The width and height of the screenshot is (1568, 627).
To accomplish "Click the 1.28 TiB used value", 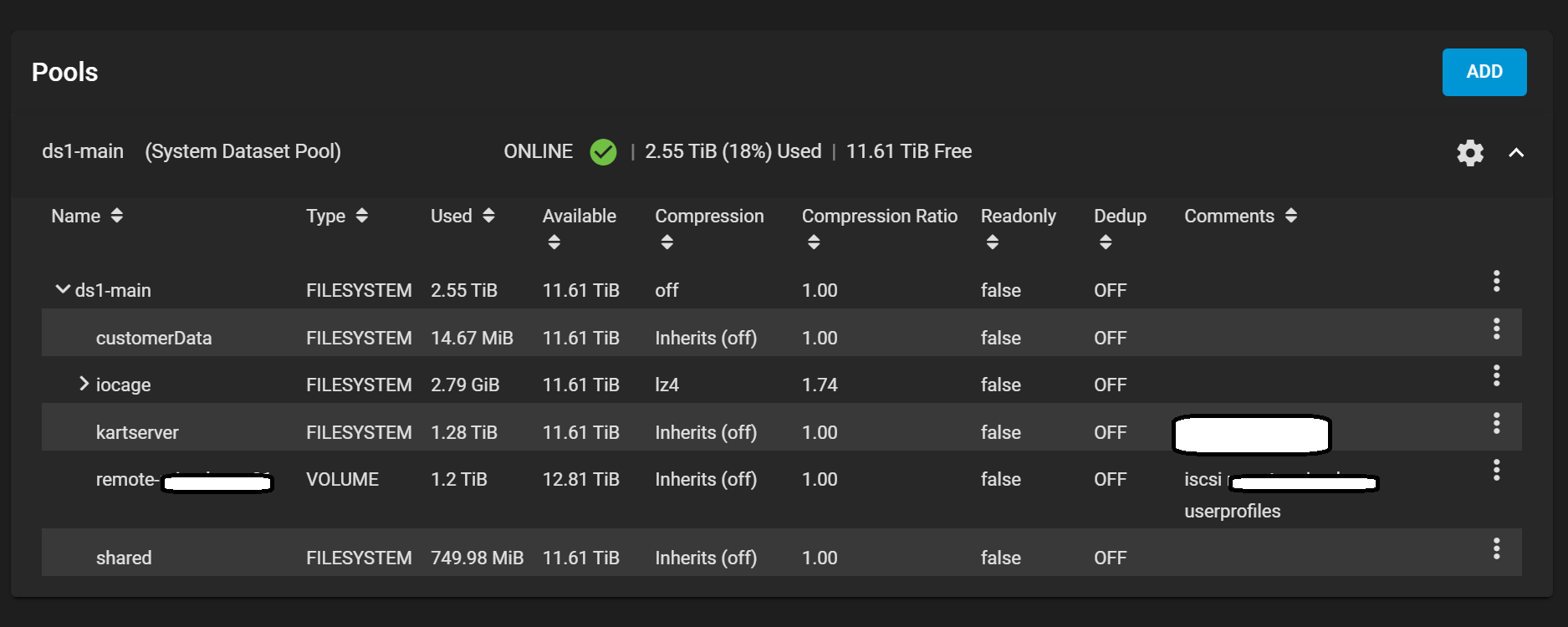I will [464, 432].
